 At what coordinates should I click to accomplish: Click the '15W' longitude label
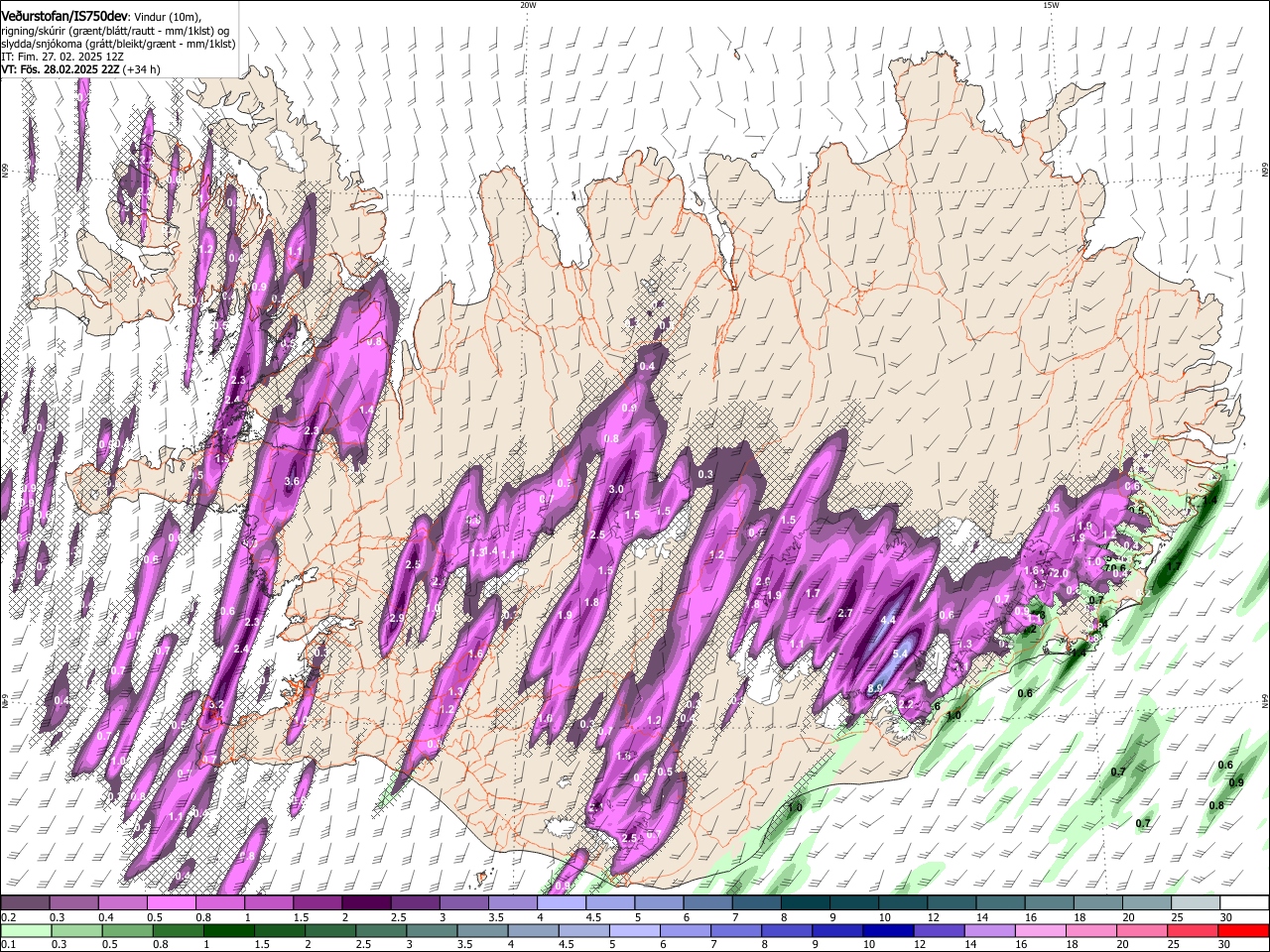[1051, 5]
